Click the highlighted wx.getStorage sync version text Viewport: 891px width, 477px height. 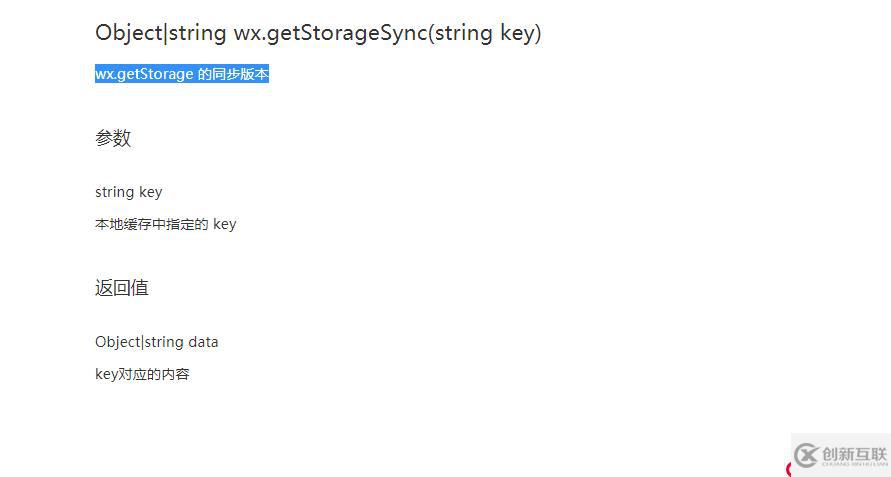point(182,74)
